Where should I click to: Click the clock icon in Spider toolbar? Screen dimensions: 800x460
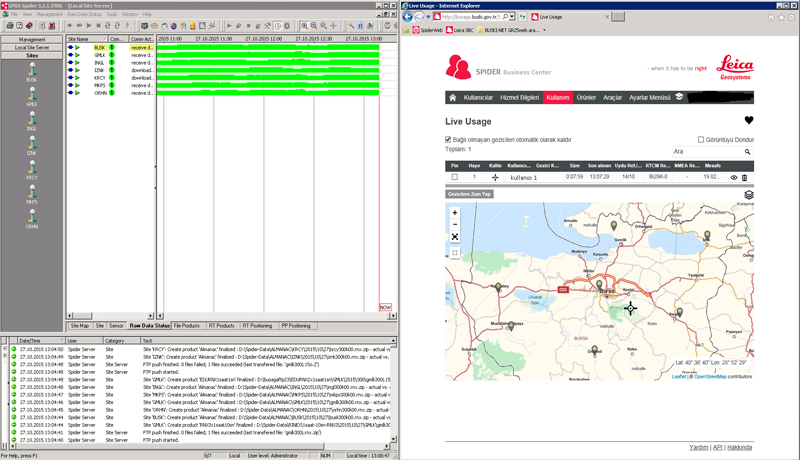(278, 25)
